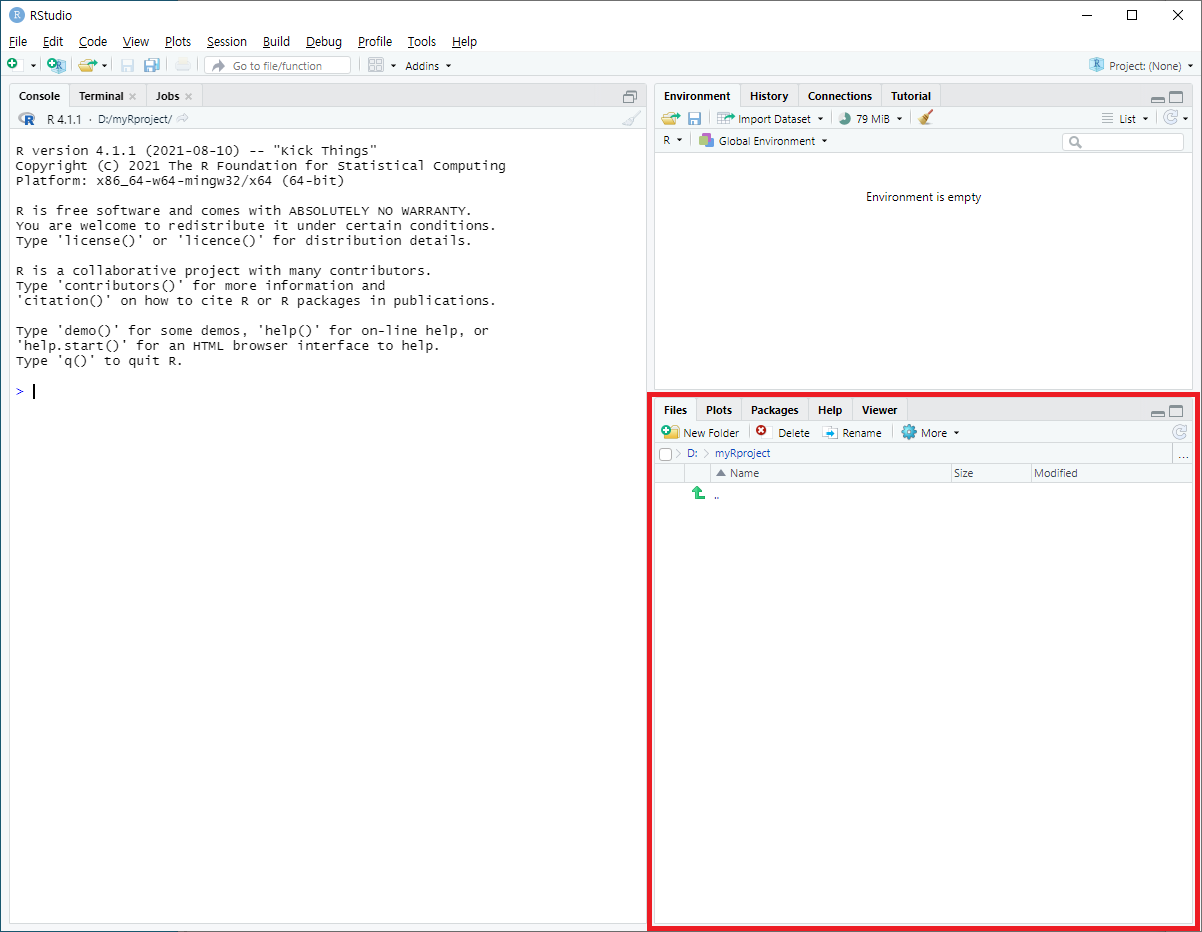Switch to the Plots tab in the lower pane

click(x=719, y=410)
